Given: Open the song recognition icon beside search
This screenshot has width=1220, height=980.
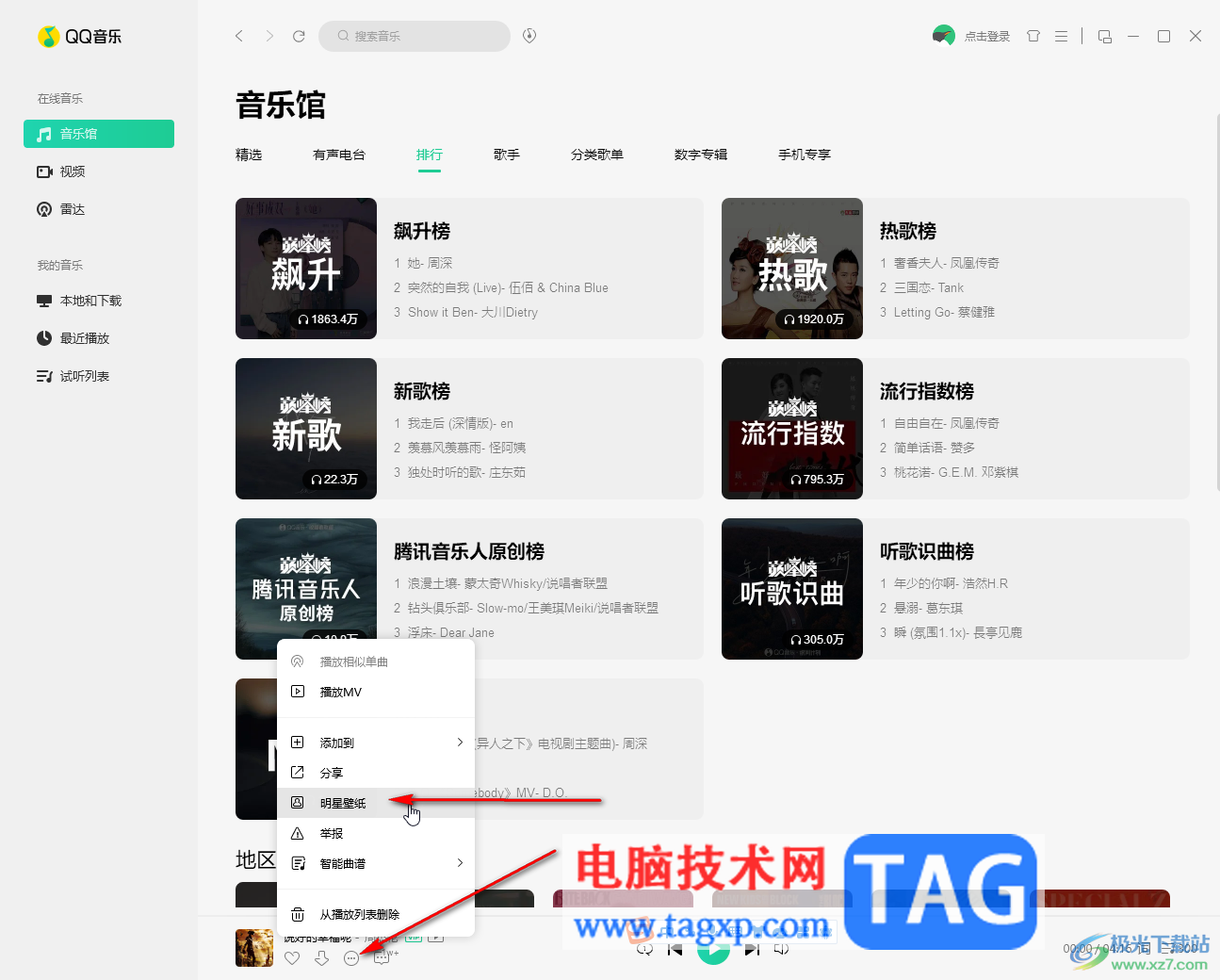Looking at the screenshot, I should point(529,36).
